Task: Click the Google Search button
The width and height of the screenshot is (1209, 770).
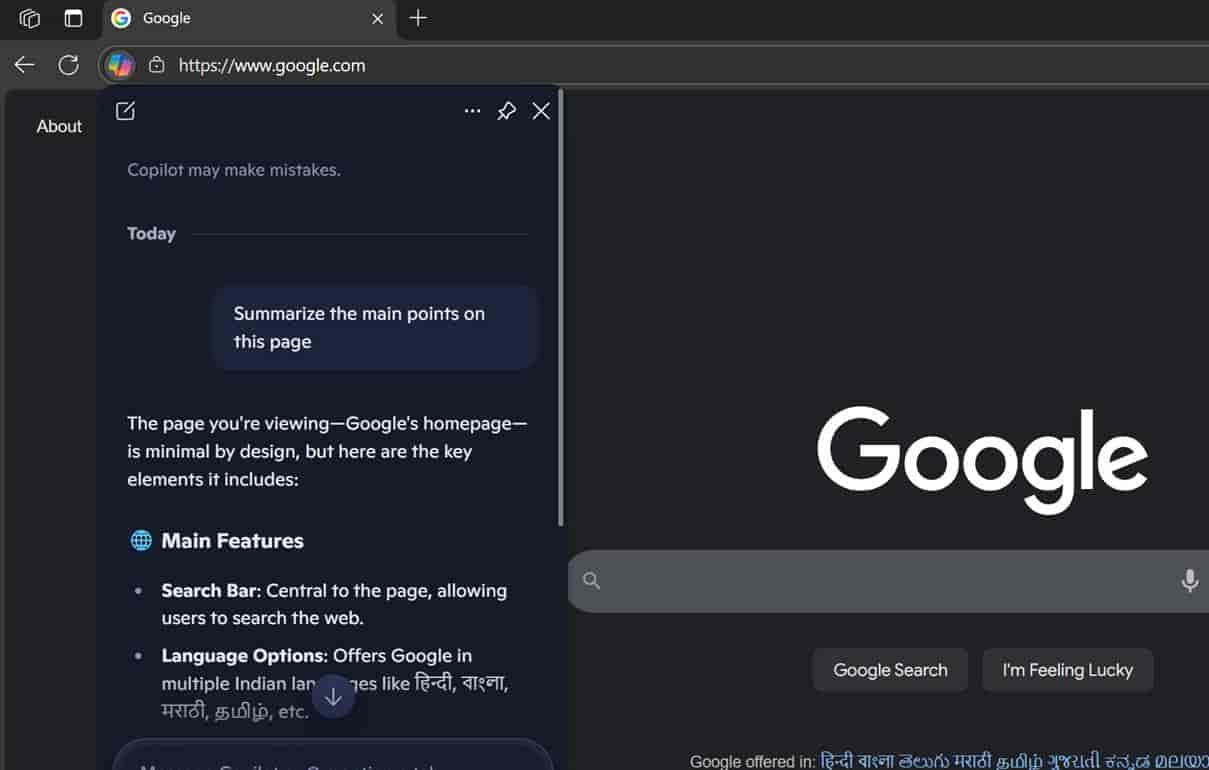Action: 890,670
